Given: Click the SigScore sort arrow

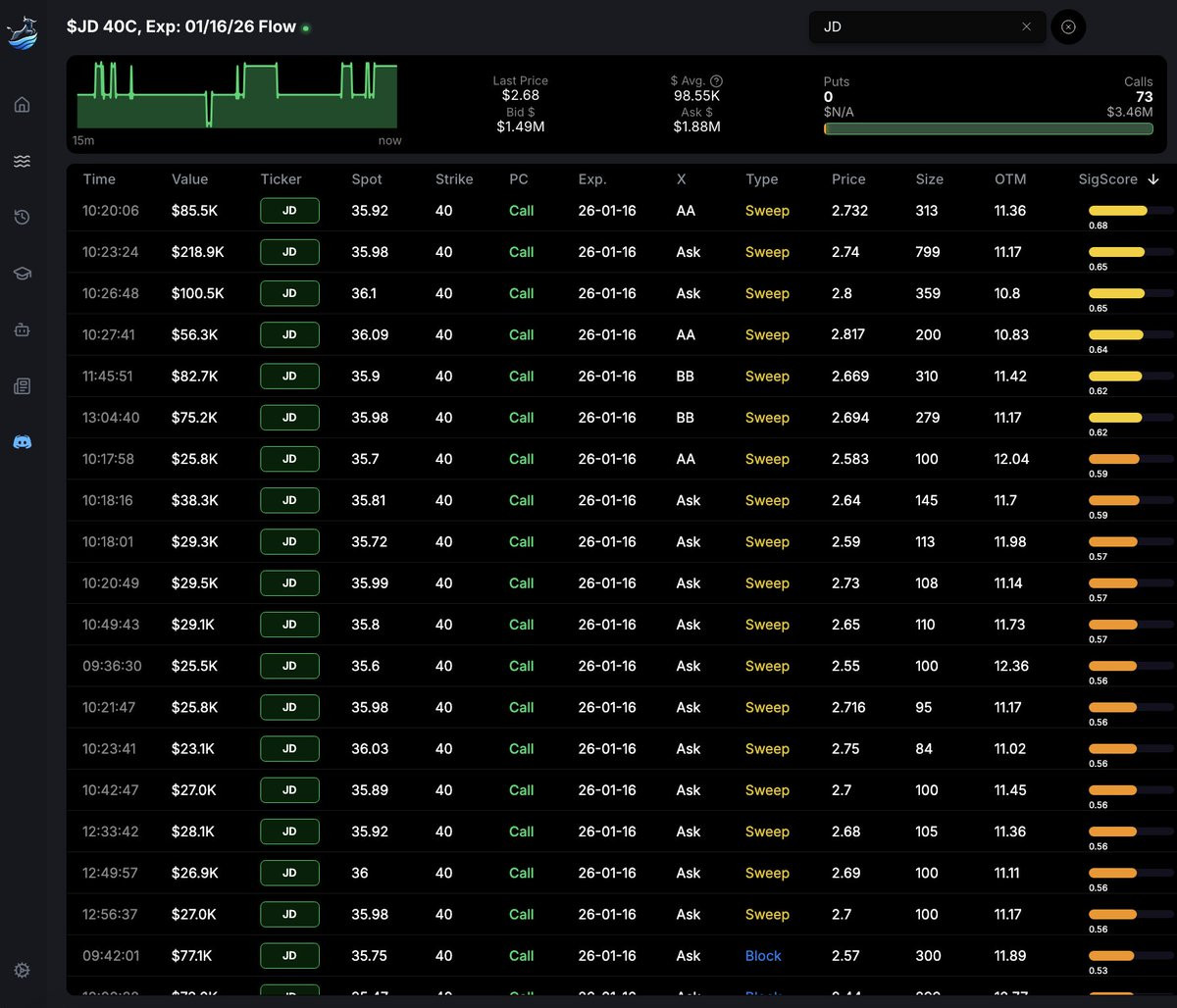Looking at the screenshot, I should pos(1153,179).
